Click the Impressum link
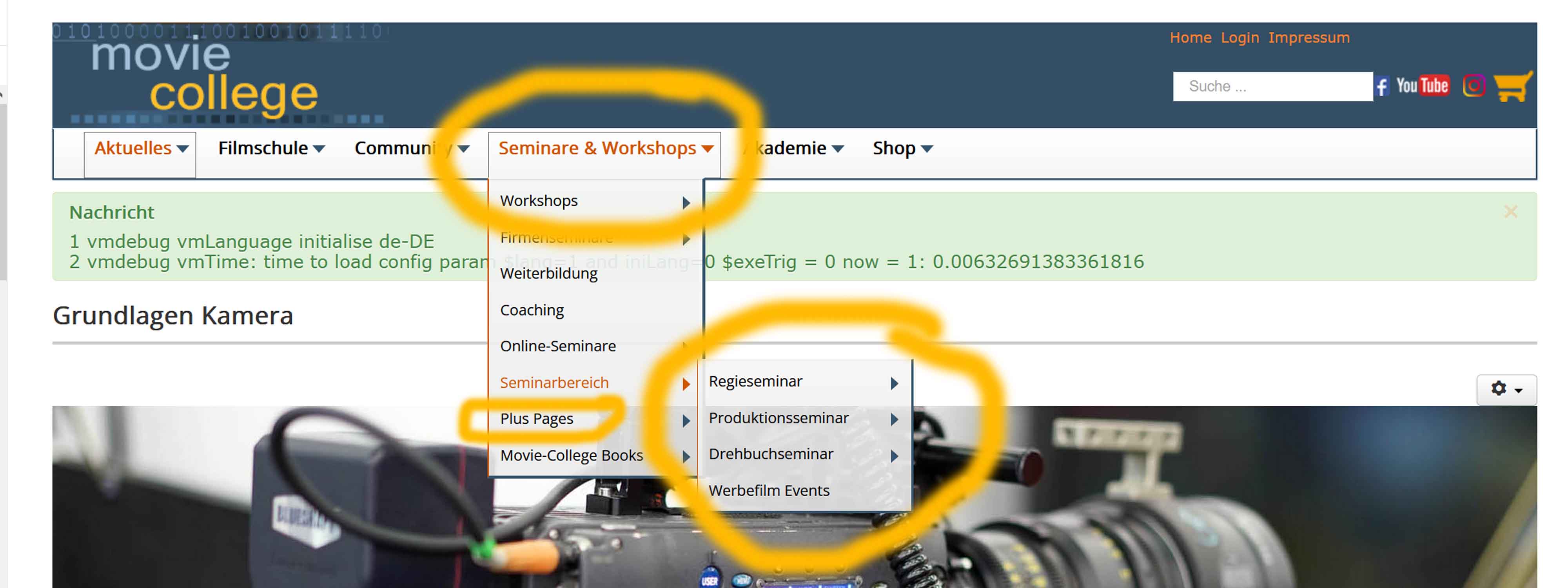1568x588 pixels. [1309, 38]
